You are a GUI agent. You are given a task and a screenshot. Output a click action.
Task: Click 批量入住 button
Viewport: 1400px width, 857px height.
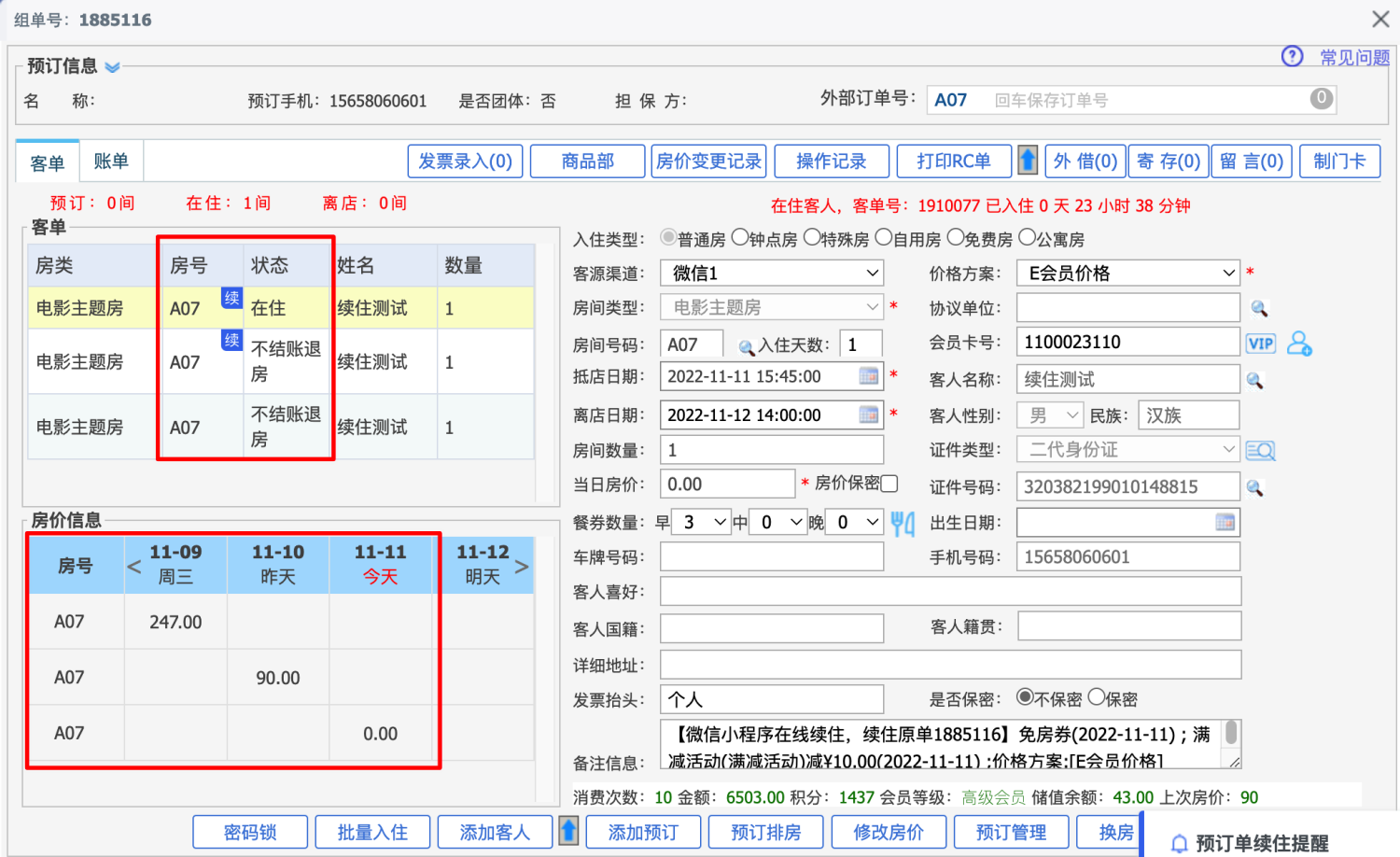tap(372, 832)
